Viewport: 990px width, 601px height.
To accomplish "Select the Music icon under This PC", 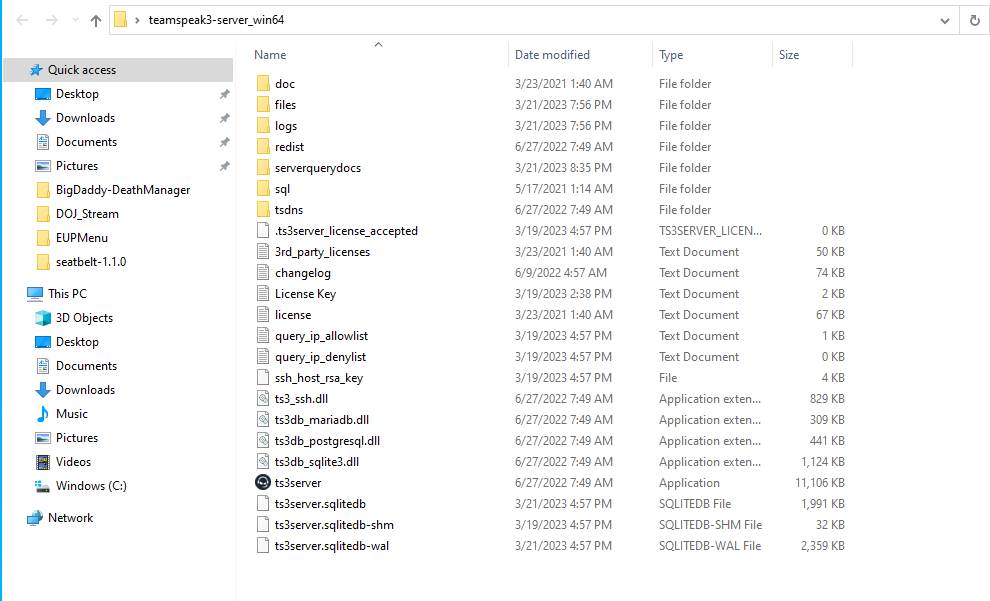I will (43, 414).
